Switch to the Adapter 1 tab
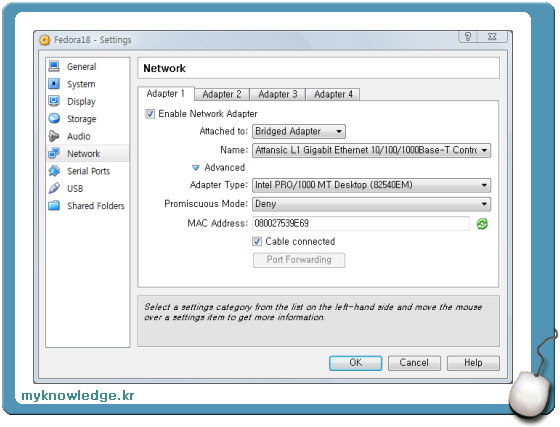Viewport: 560px width, 427px height. click(166, 94)
